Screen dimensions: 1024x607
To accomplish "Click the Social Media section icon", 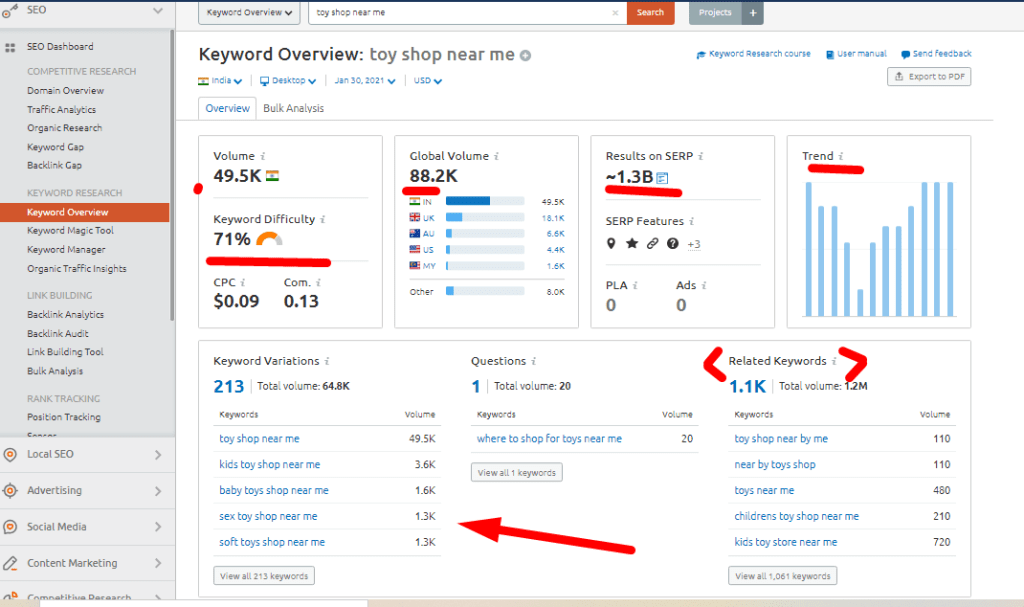I will 10,527.
